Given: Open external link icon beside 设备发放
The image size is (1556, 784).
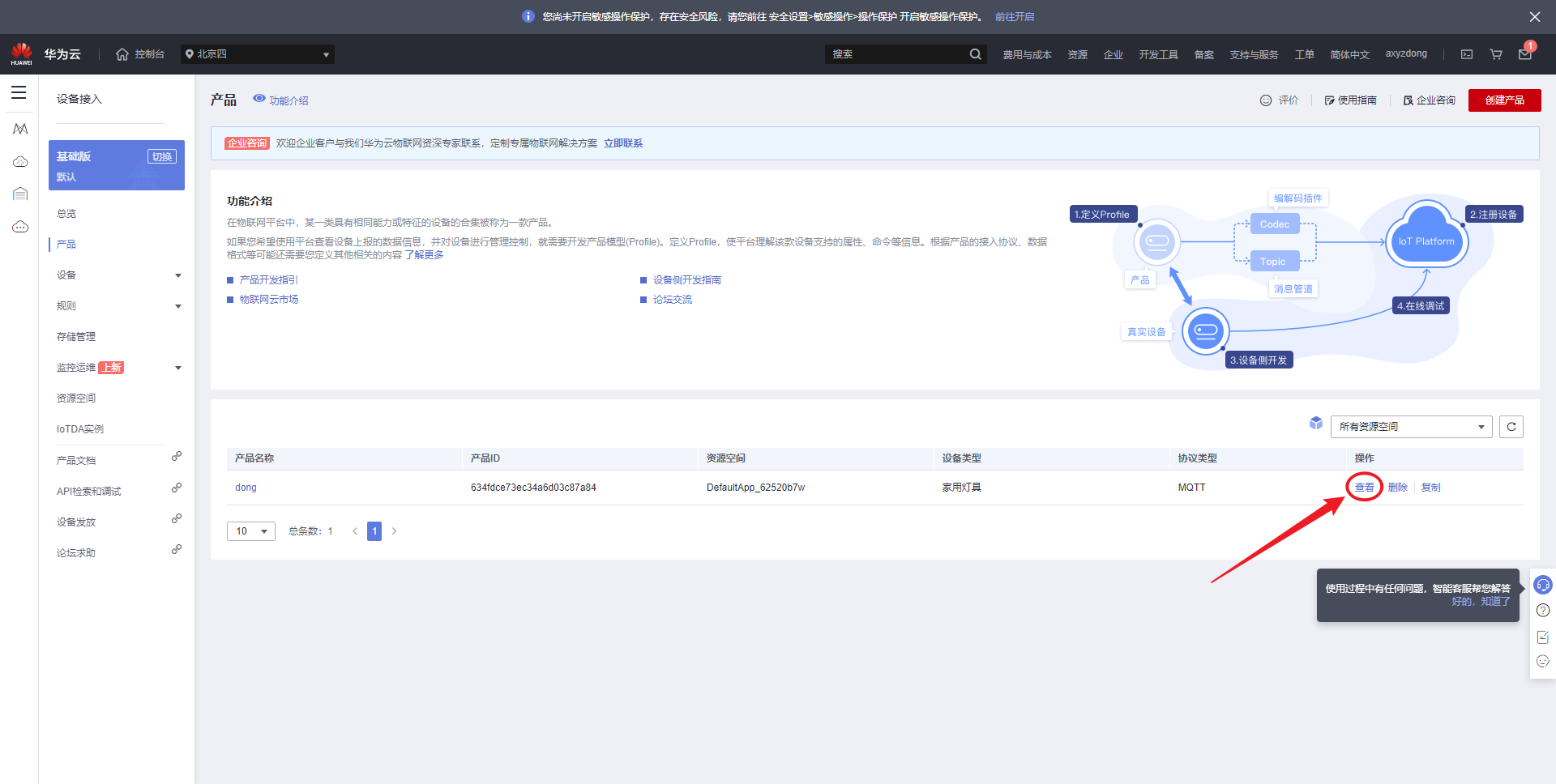Looking at the screenshot, I should tap(177, 518).
